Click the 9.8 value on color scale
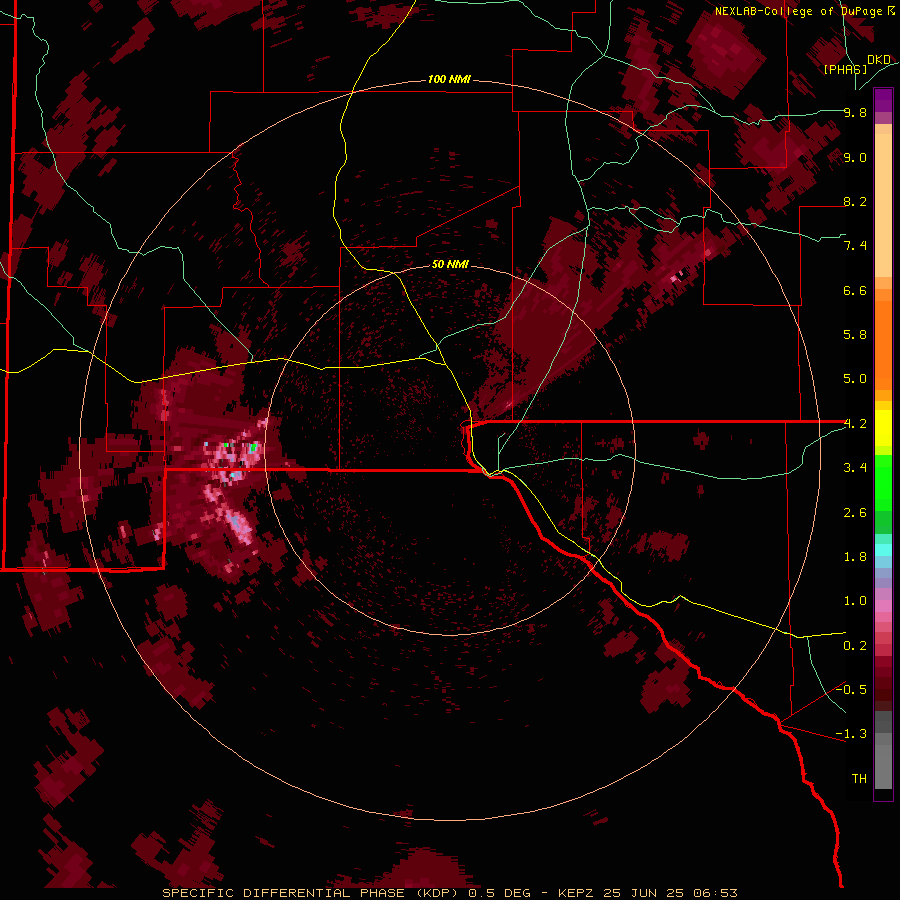 pyautogui.click(x=855, y=112)
